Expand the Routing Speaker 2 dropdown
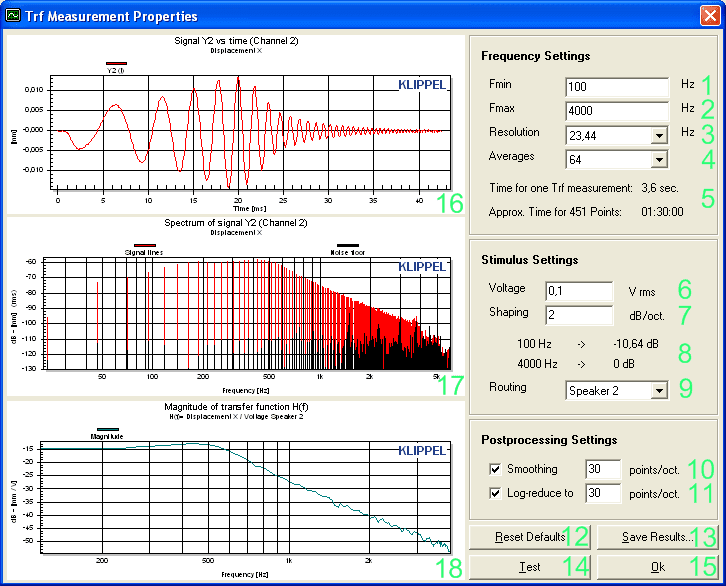This screenshot has height=586, width=726. pos(659,391)
